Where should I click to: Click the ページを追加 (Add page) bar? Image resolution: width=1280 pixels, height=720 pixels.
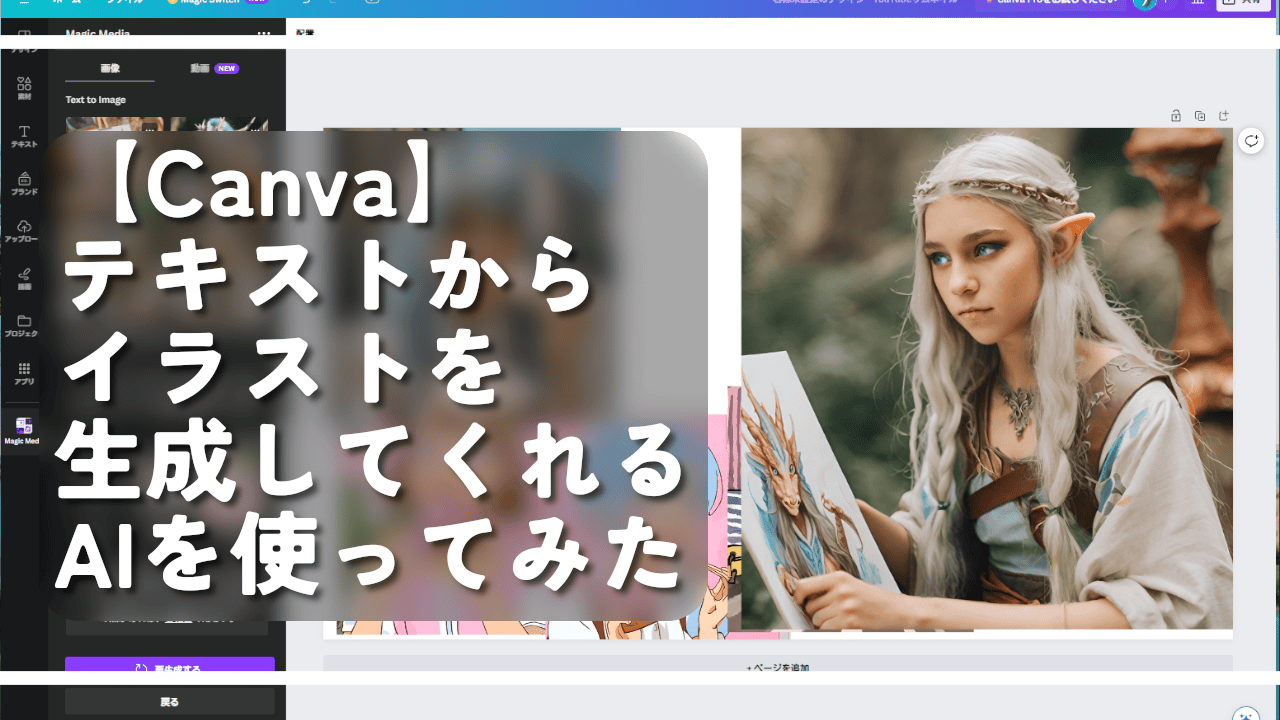777,666
